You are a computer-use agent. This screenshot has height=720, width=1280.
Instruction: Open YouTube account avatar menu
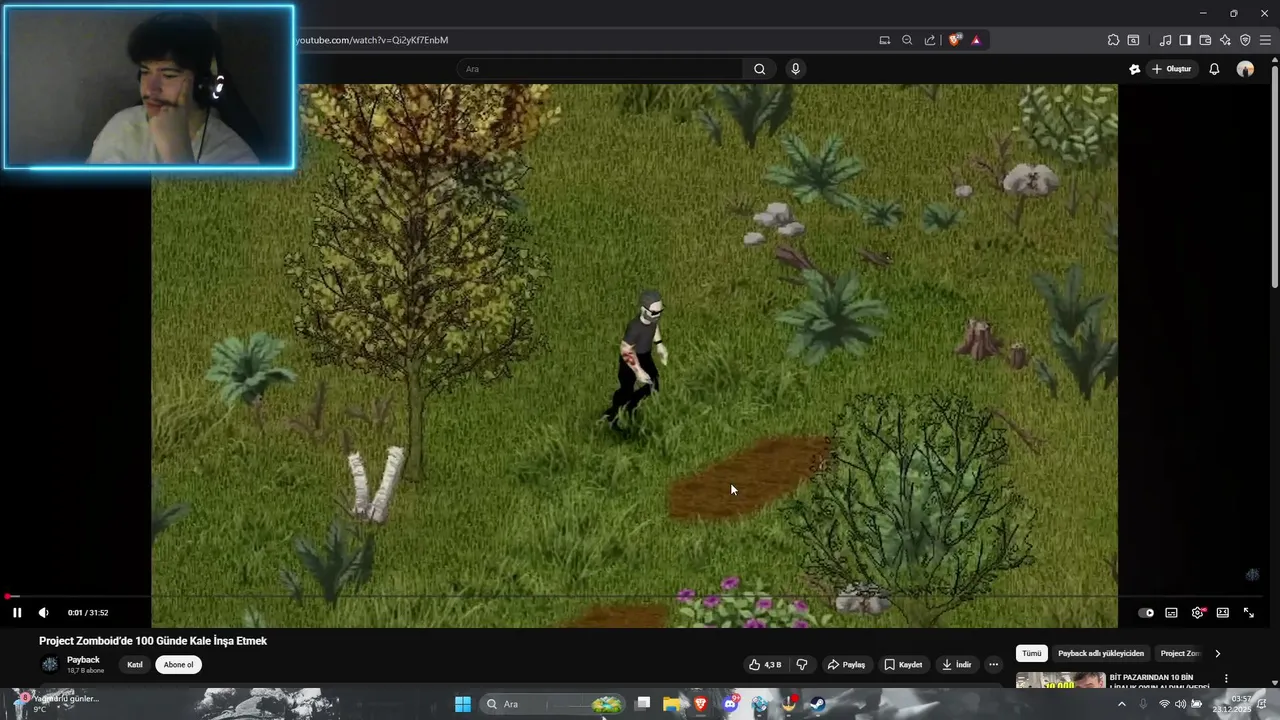click(x=1245, y=69)
